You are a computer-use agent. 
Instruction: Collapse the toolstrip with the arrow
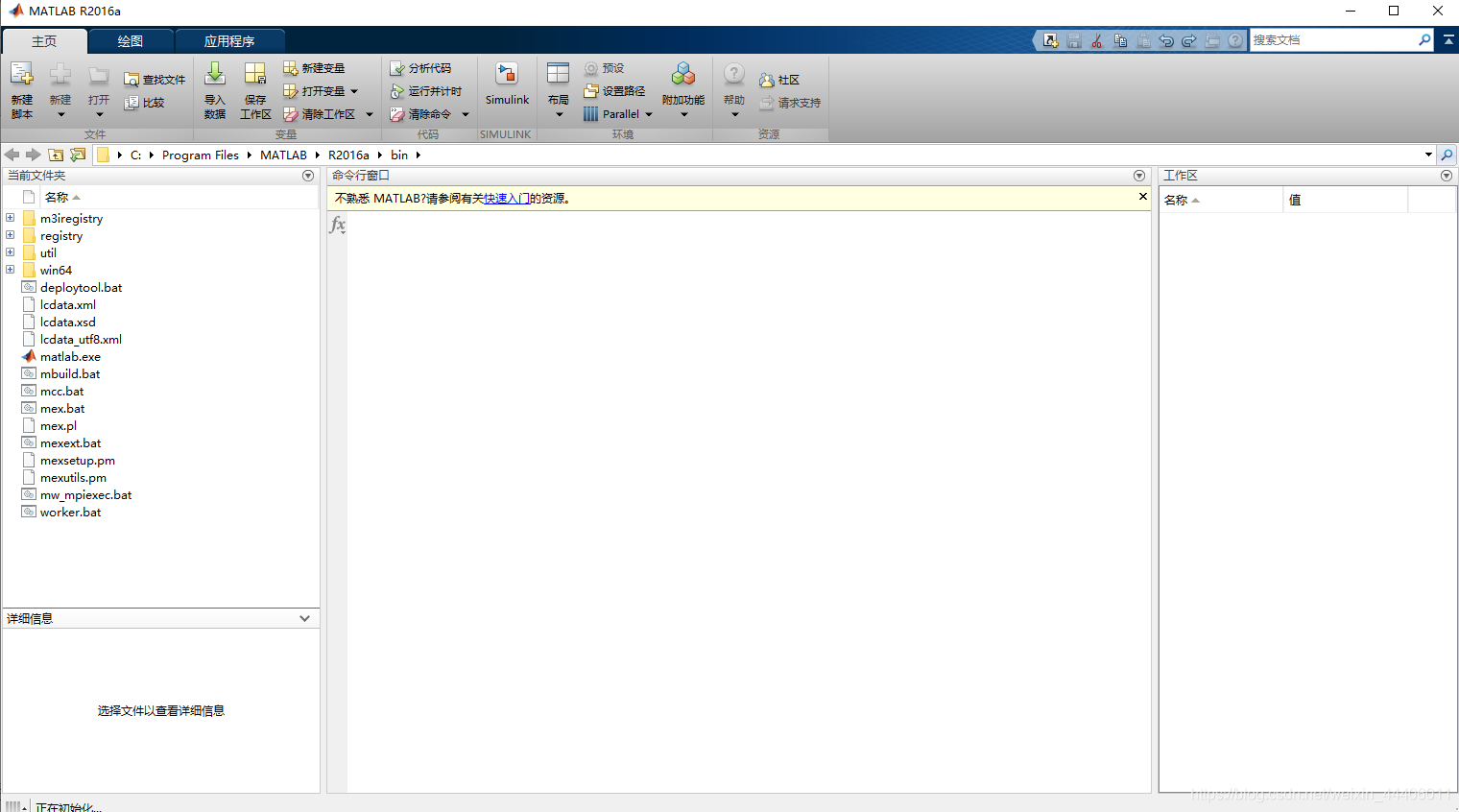pos(1448,40)
